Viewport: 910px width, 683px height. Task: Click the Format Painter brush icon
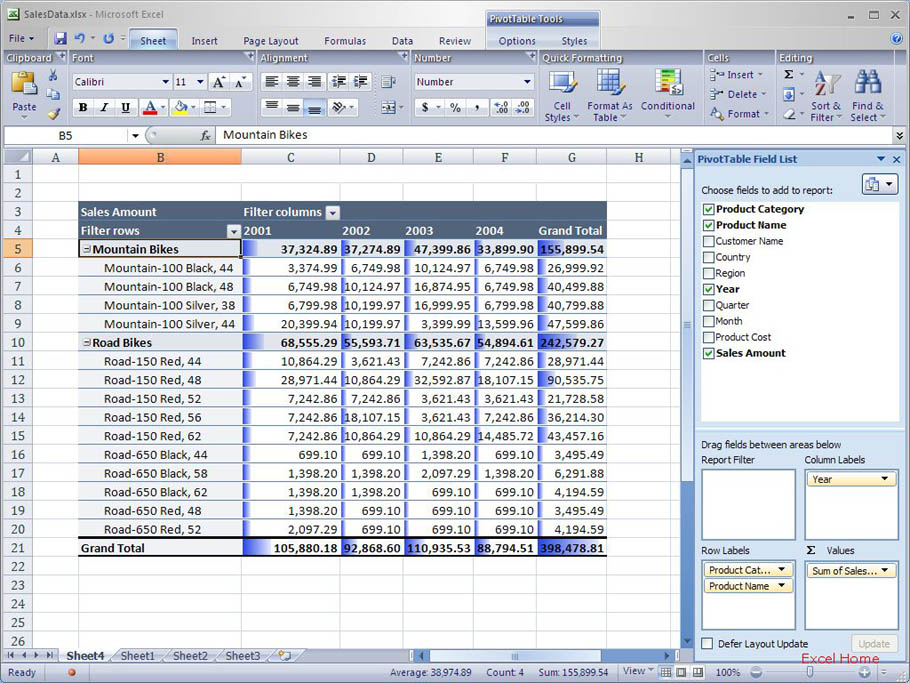coord(54,114)
